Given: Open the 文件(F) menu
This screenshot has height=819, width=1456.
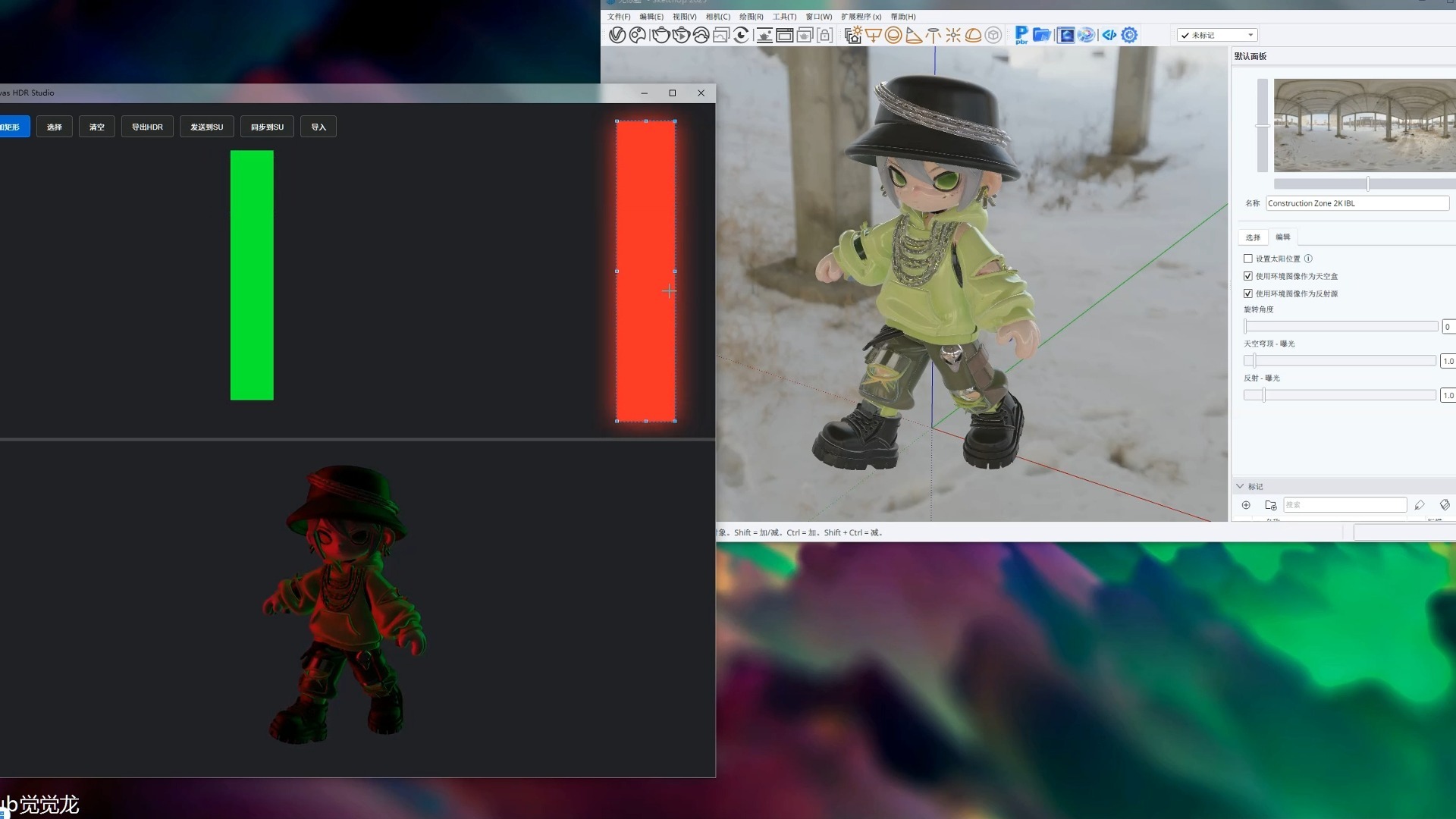Looking at the screenshot, I should pyautogui.click(x=619, y=17).
